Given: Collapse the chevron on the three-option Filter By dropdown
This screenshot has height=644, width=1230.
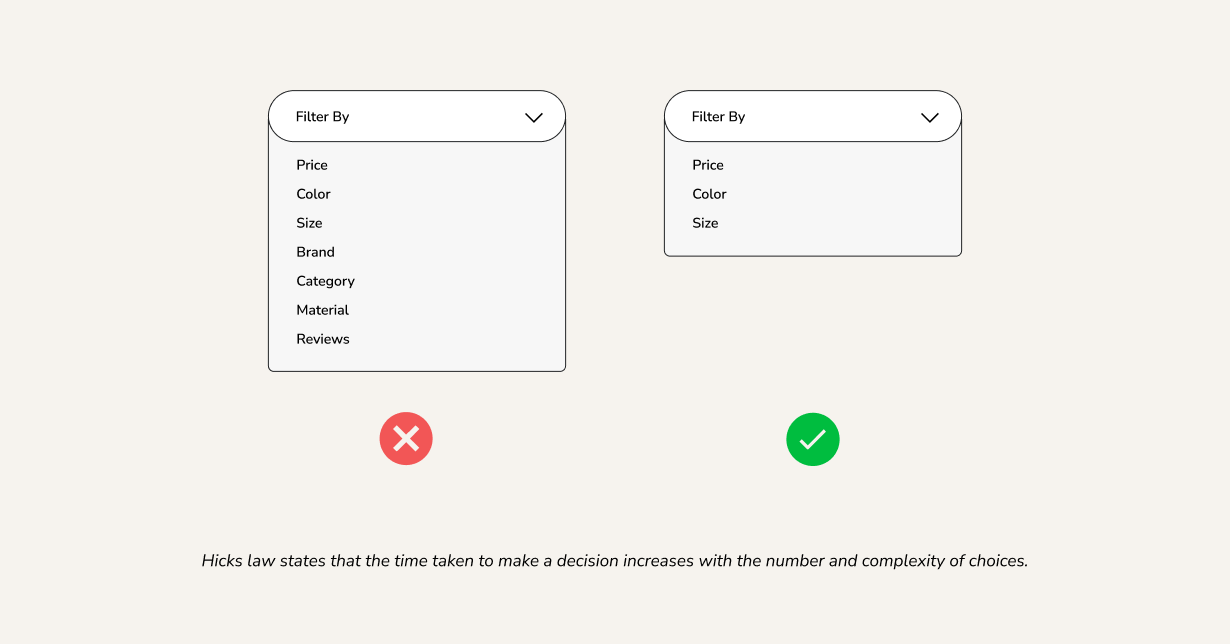Looking at the screenshot, I should 930,117.
